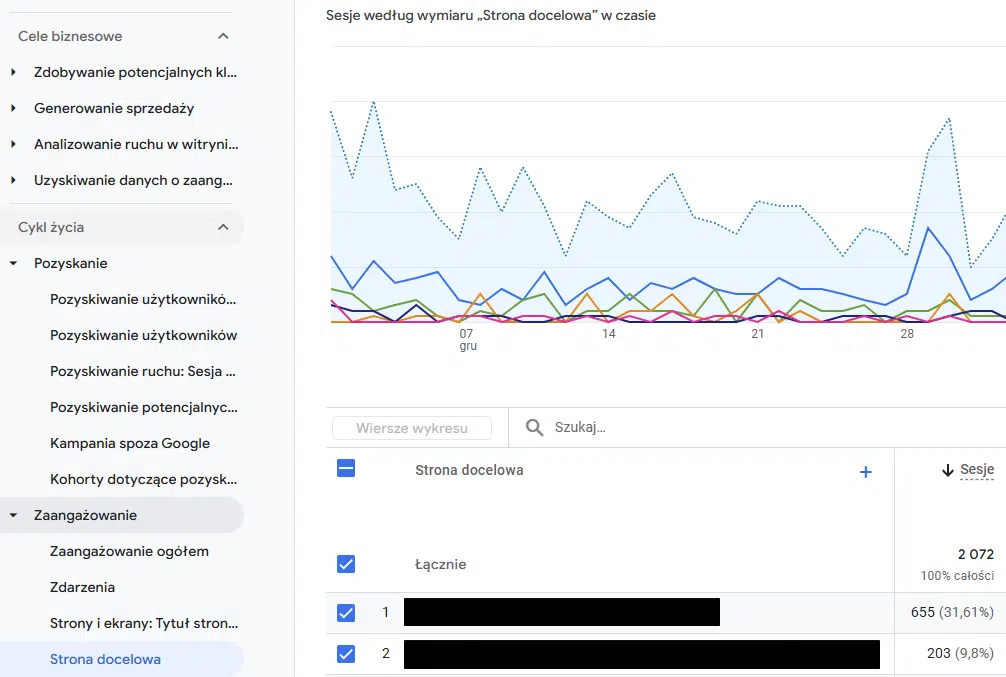
Task: Select Strona docelowa in sidebar
Action: (x=105, y=659)
